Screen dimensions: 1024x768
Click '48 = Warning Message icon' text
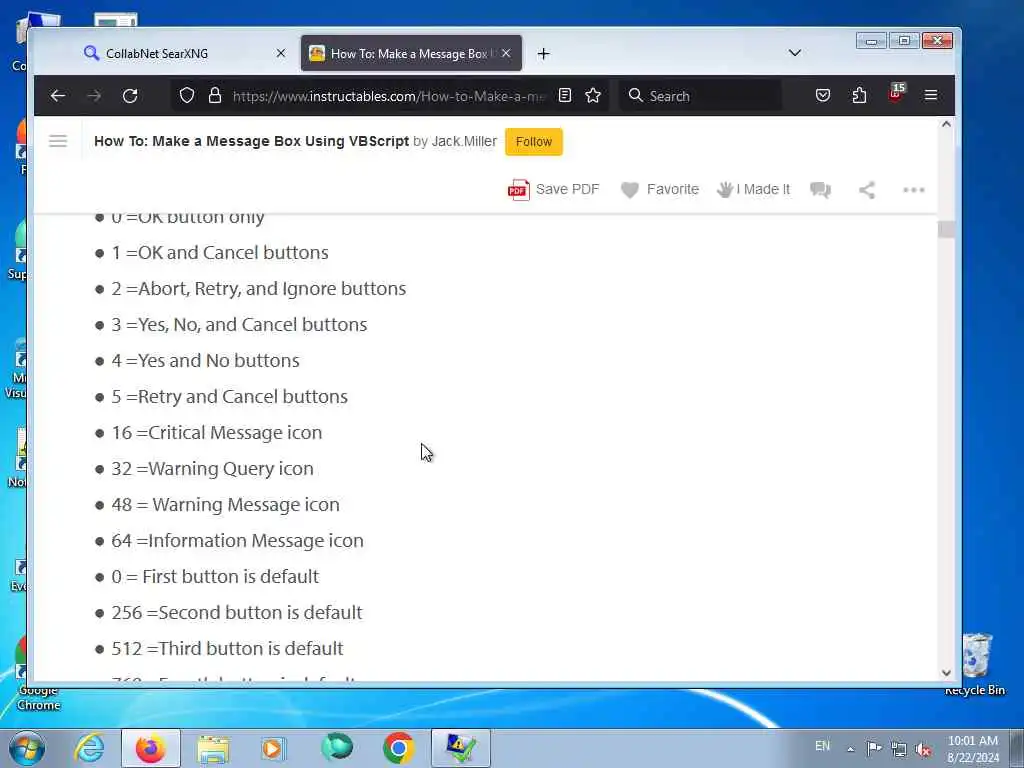pyautogui.click(x=225, y=504)
